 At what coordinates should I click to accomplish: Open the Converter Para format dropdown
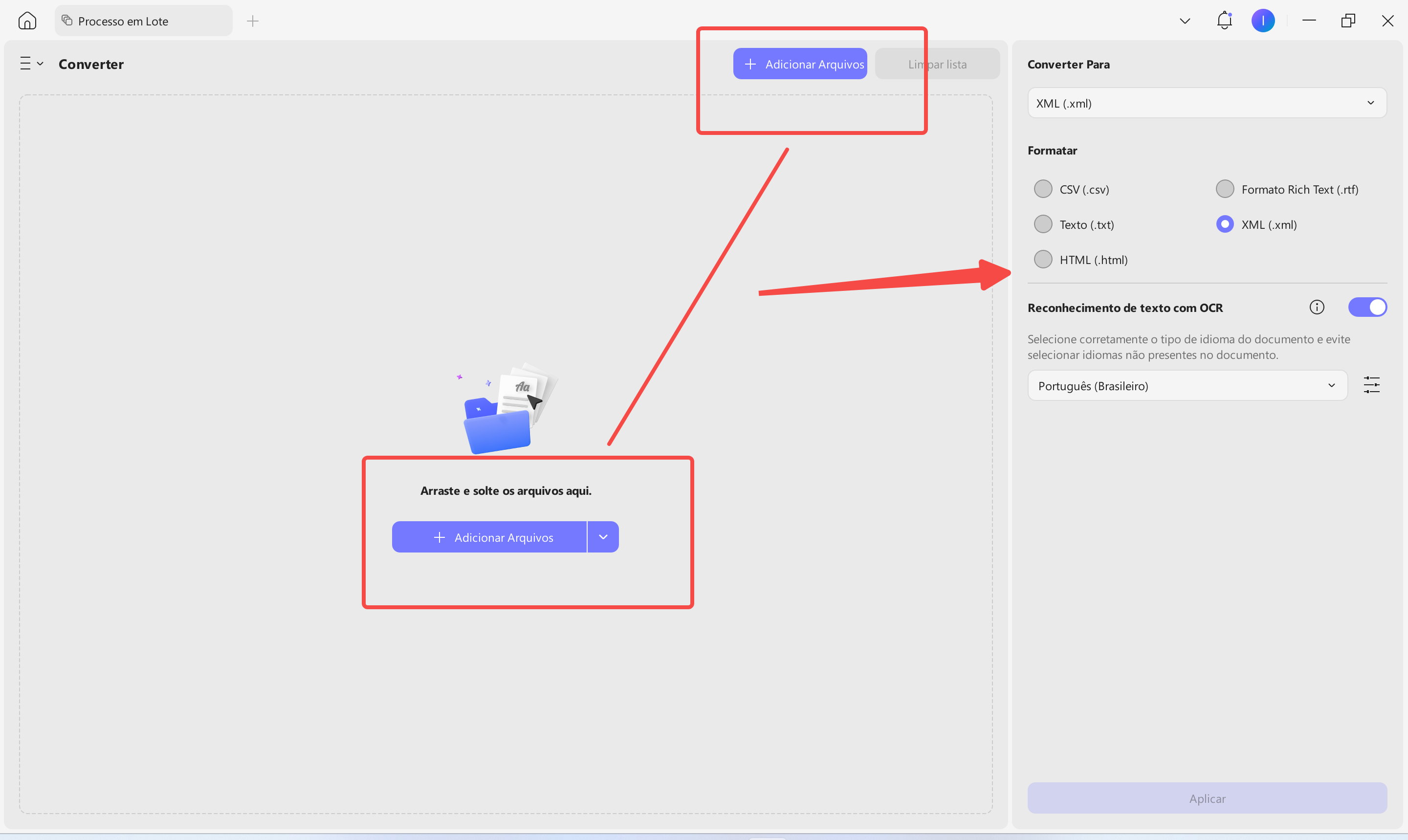[1207, 103]
